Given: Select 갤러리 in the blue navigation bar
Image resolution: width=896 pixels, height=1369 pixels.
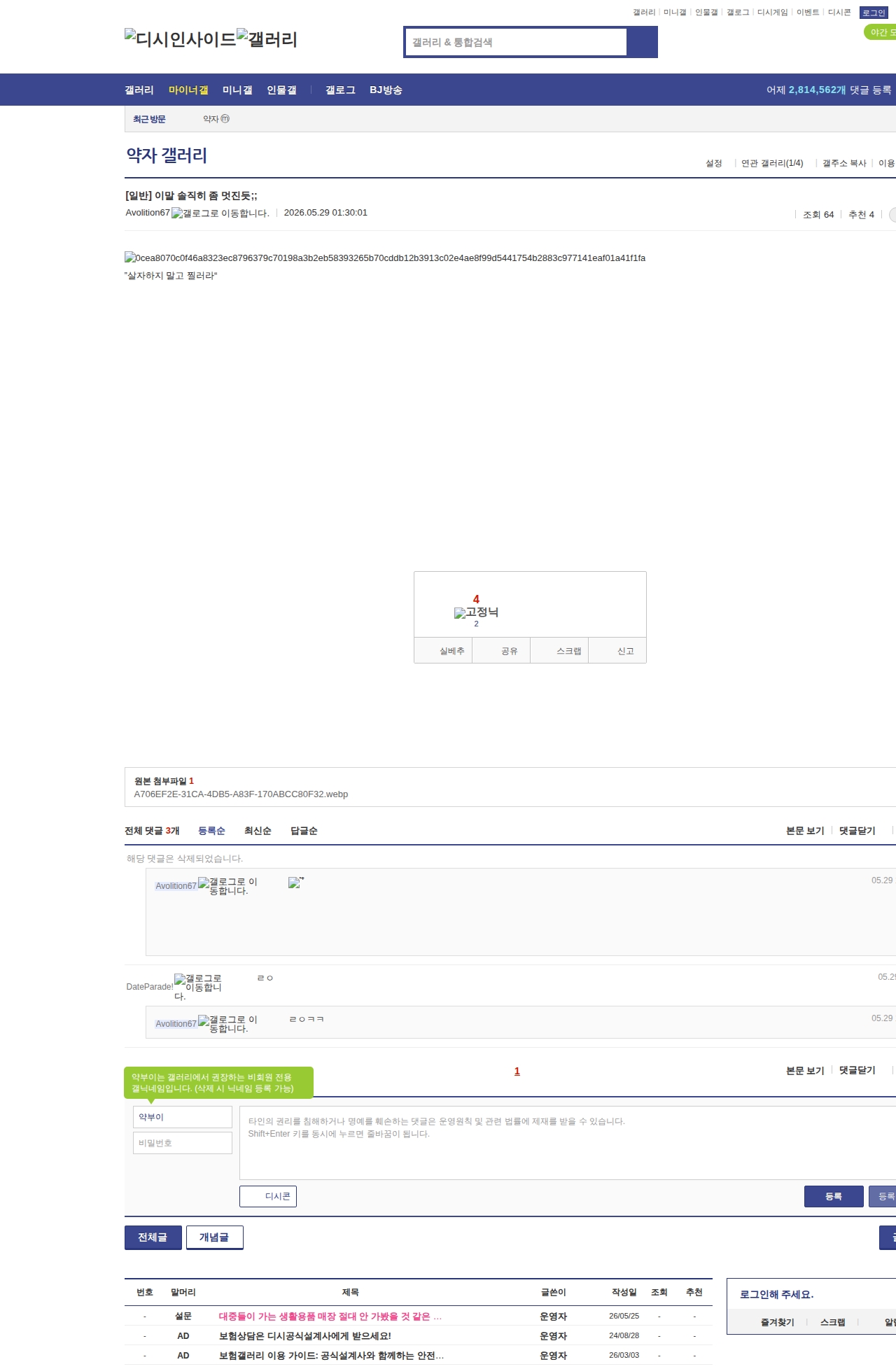Looking at the screenshot, I should (x=139, y=90).
